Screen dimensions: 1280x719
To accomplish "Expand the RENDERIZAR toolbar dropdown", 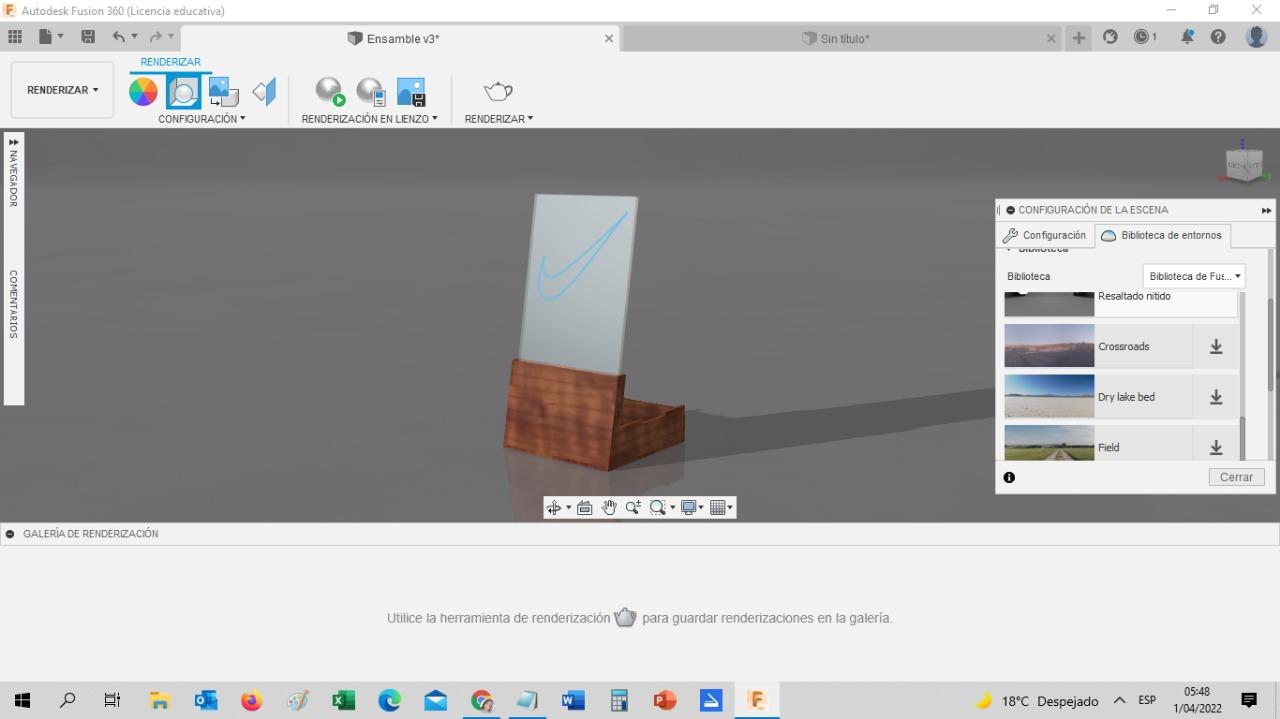I will click(x=499, y=119).
